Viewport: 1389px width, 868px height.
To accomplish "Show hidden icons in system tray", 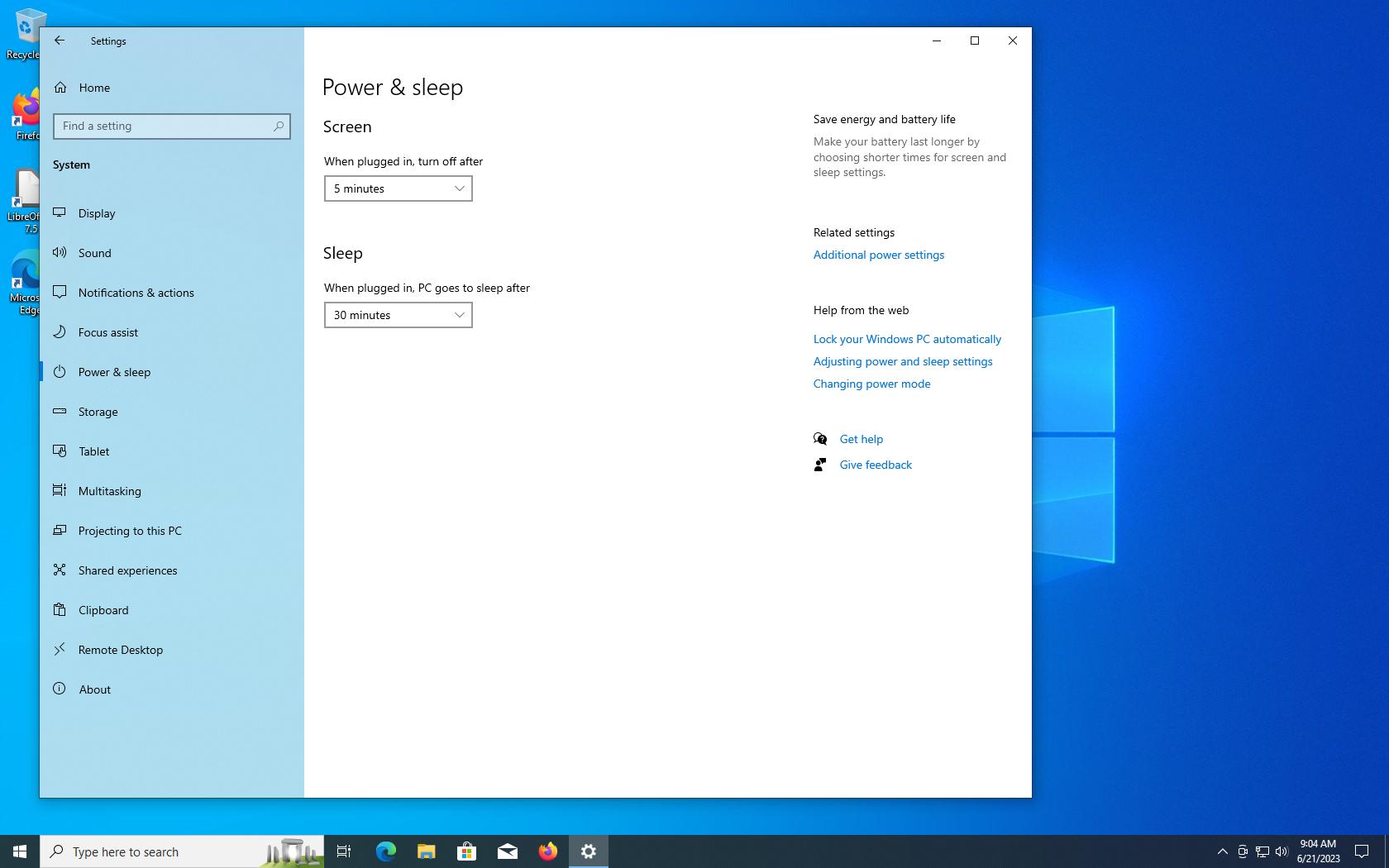I will pyautogui.click(x=1222, y=851).
